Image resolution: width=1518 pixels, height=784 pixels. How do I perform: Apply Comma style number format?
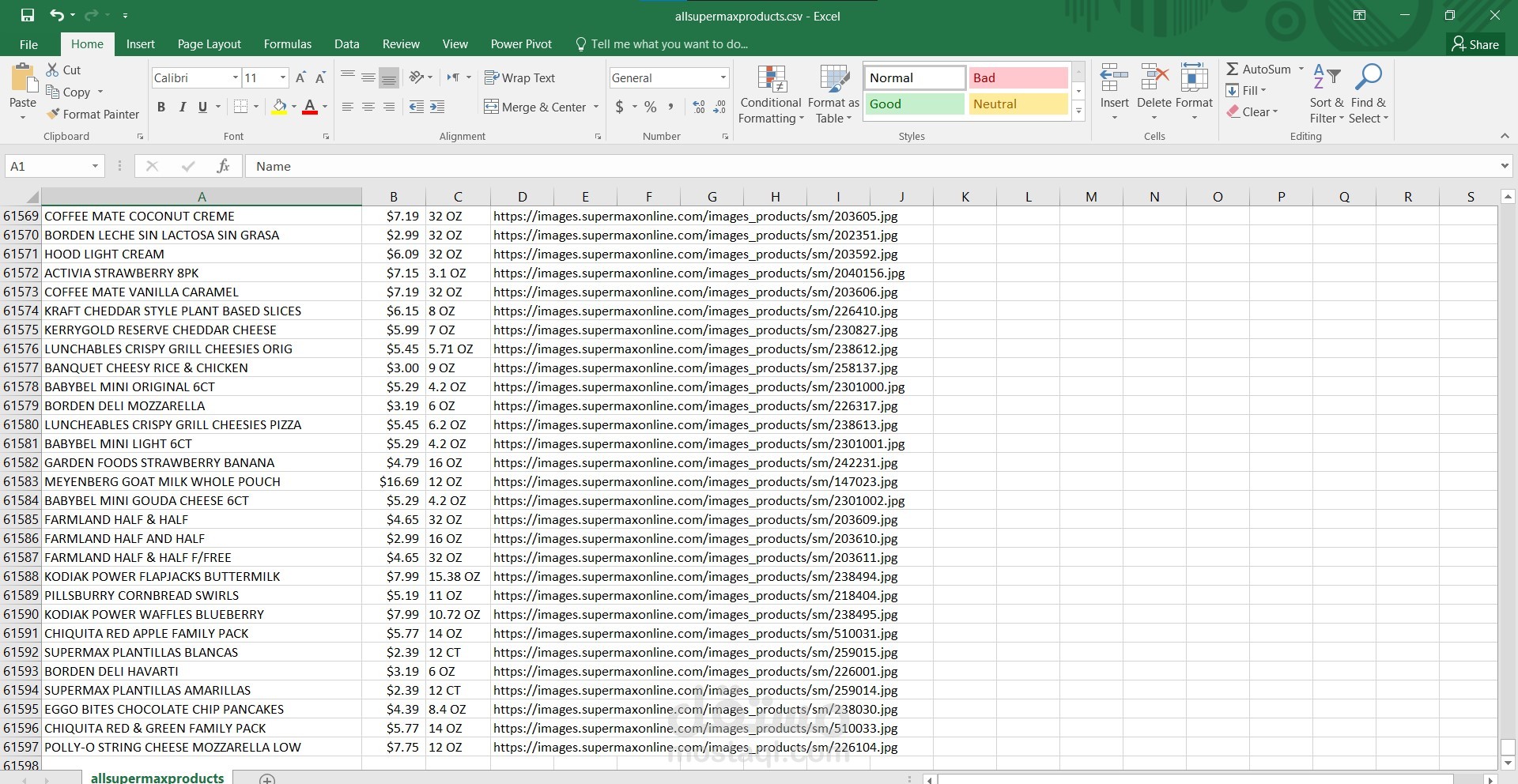pos(671,107)
